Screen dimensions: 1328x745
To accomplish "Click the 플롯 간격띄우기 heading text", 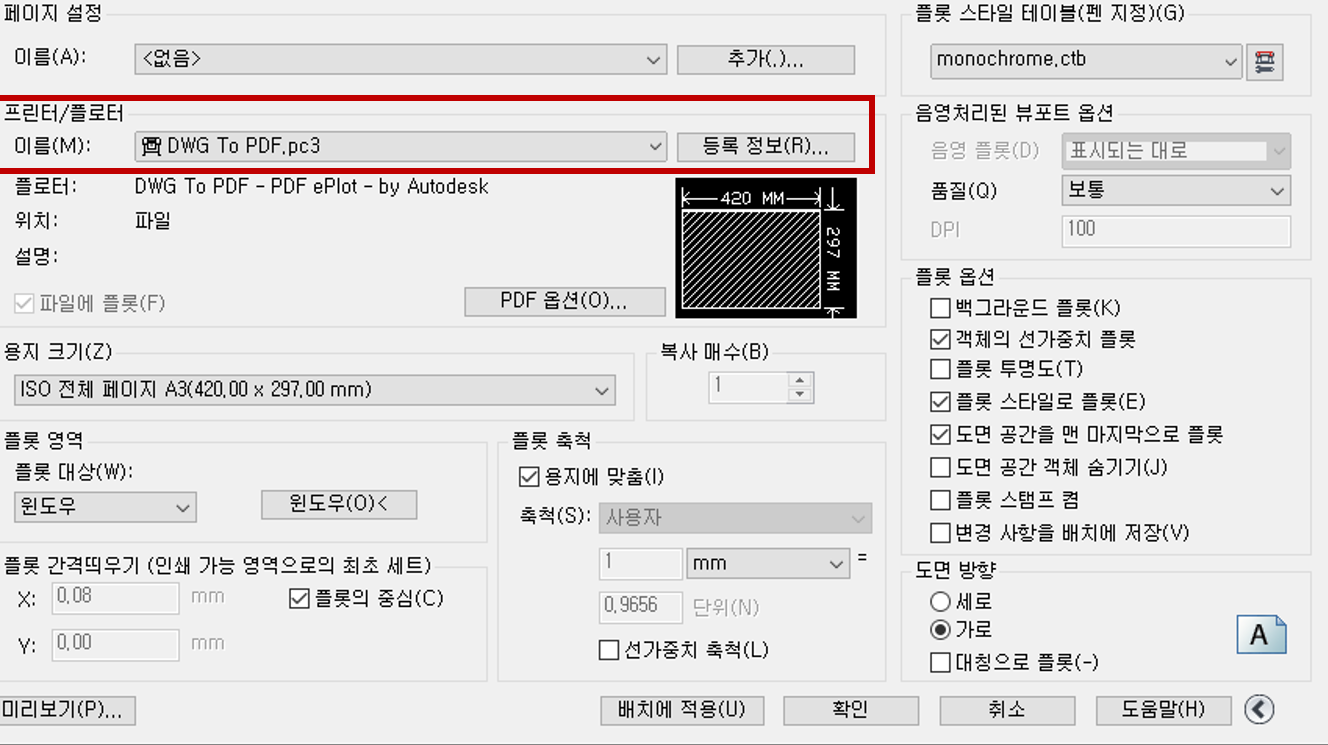I will tap(217, 566).
